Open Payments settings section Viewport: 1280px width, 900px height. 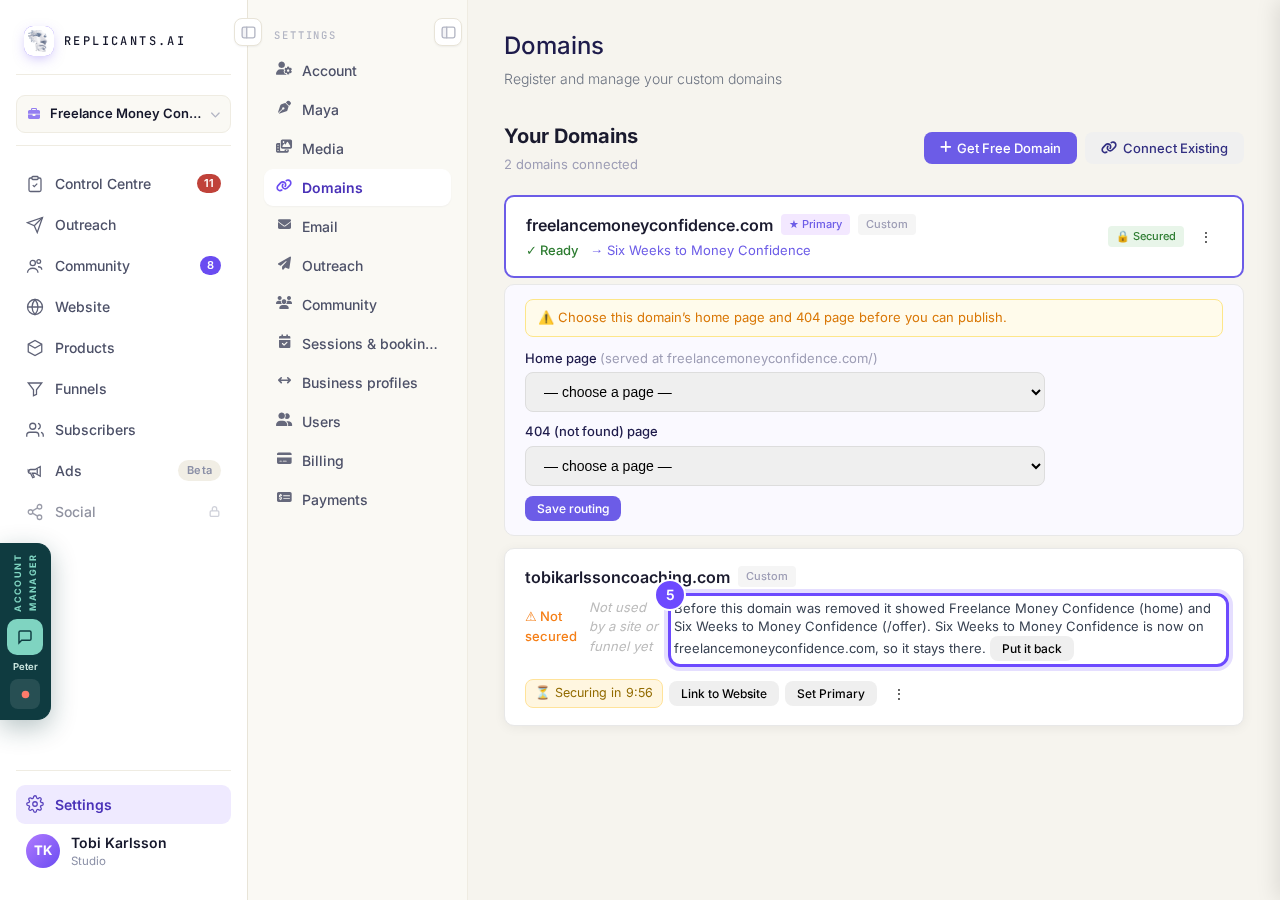point(358,499)
